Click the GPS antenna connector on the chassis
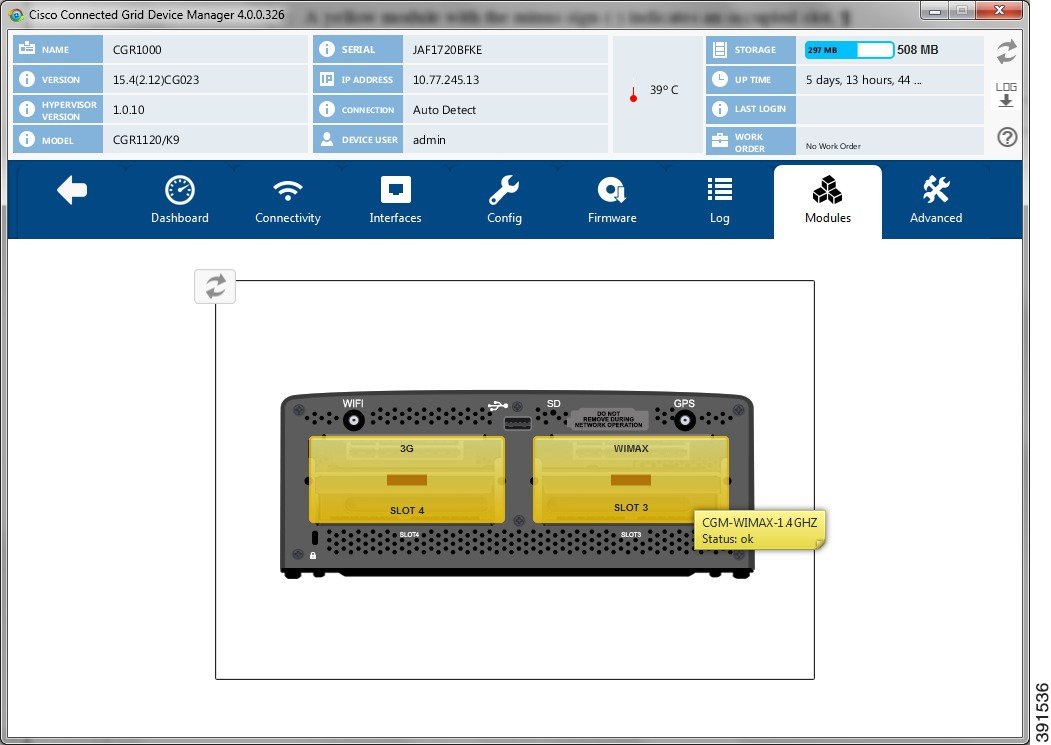1051x745 pixels. click(684, 420)
